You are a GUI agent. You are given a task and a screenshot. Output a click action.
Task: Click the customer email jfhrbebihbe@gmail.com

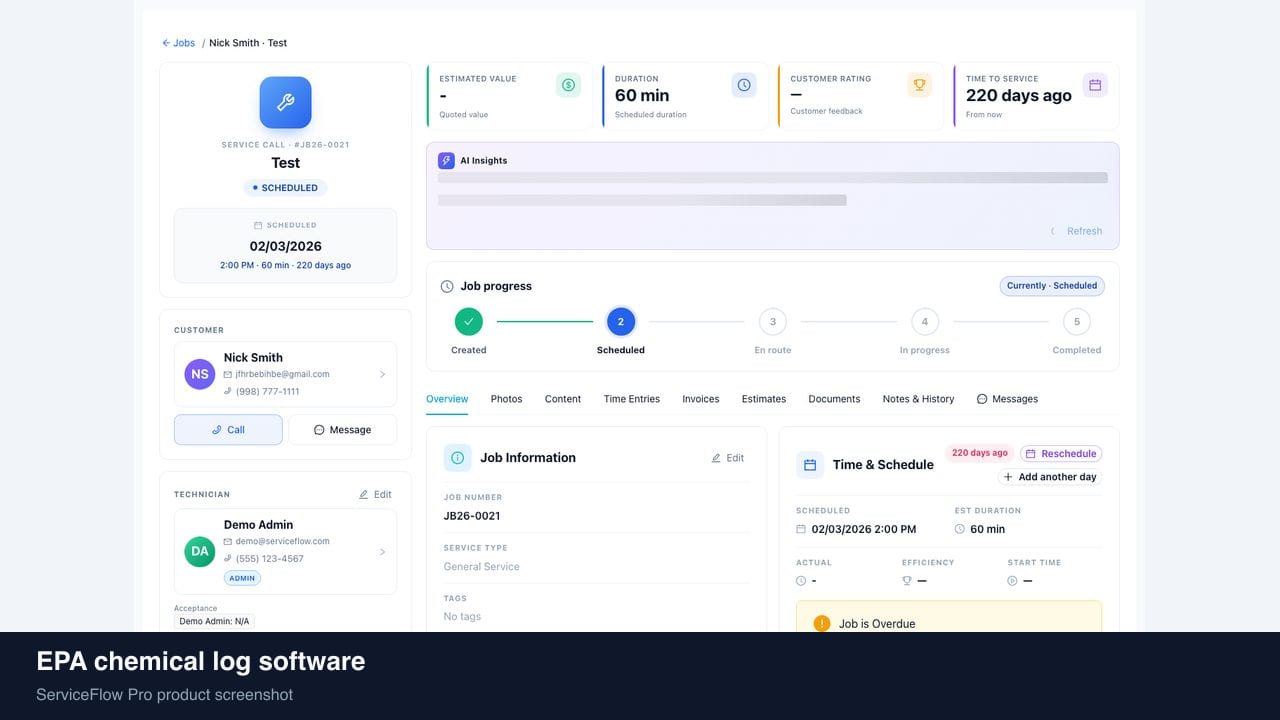[x=282, y=374]
